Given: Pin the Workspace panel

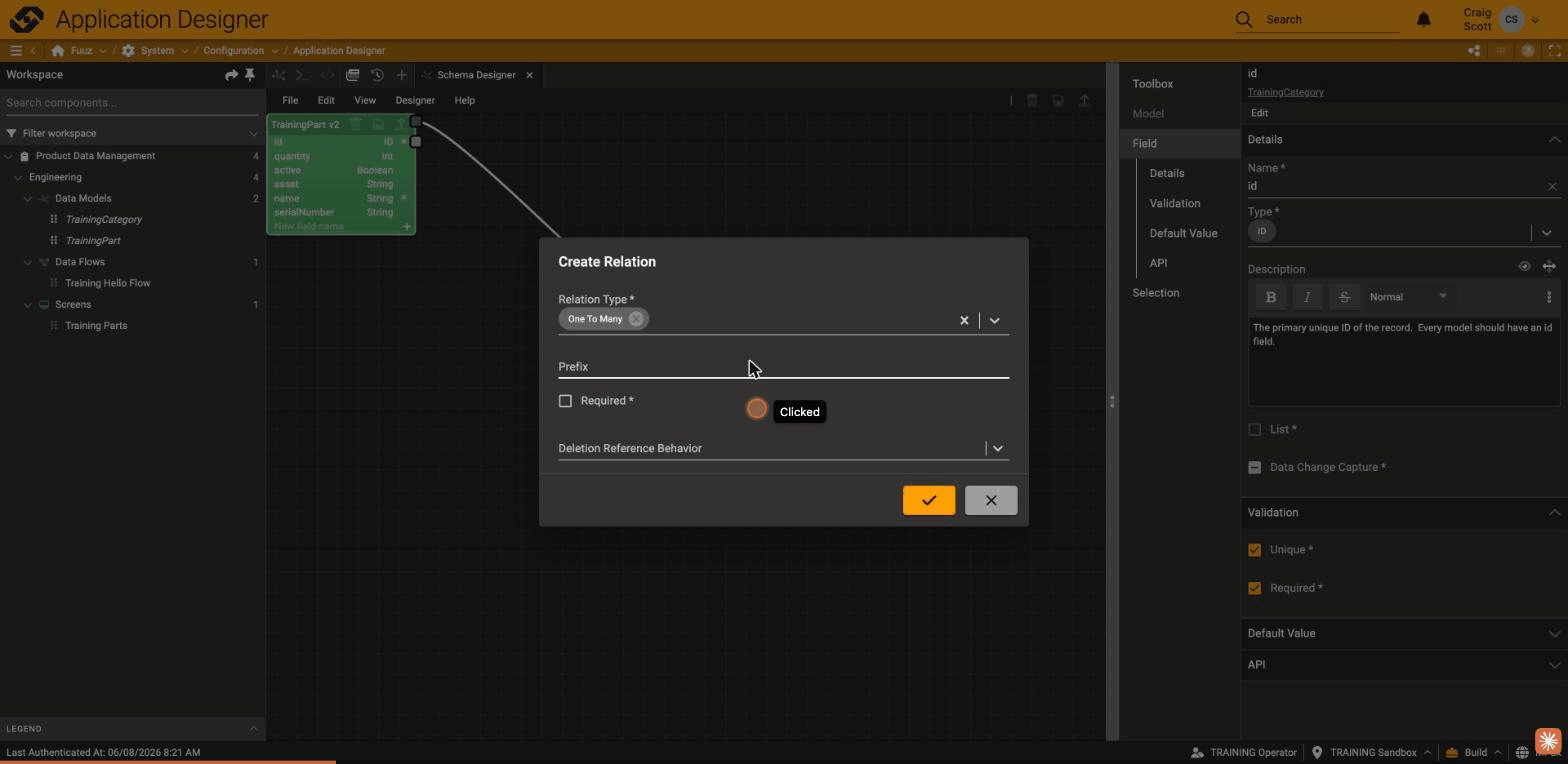Looking at the screenshot, I should click(250, 74).
